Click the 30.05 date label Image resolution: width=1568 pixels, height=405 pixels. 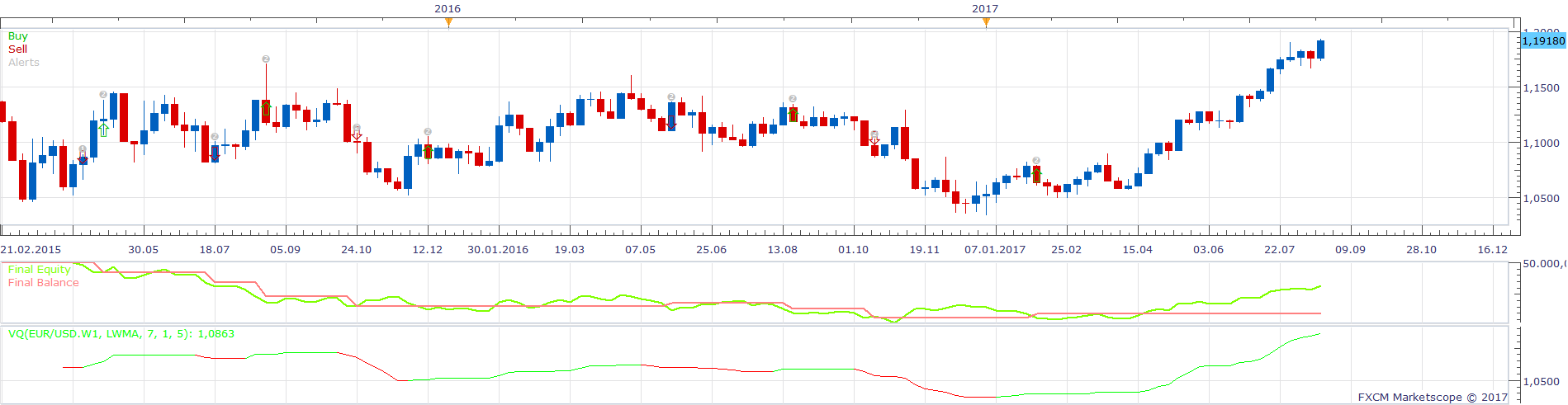click(x=144, y=249)
